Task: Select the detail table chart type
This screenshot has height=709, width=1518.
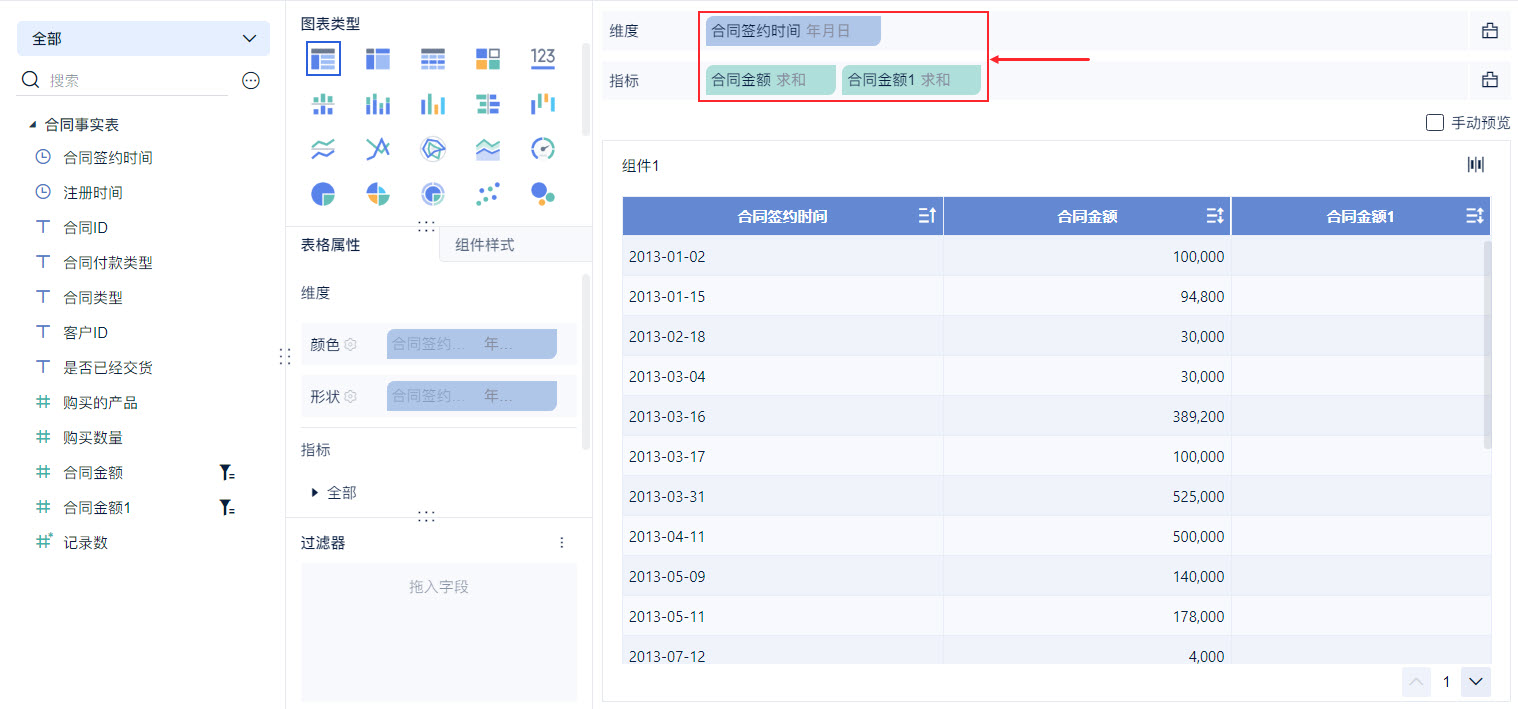Action: (433, 58)
